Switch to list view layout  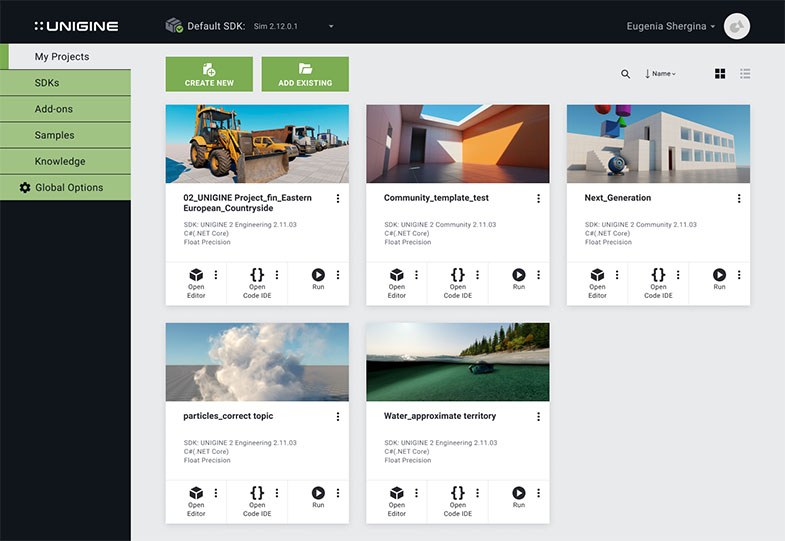[x=745, y=74]
